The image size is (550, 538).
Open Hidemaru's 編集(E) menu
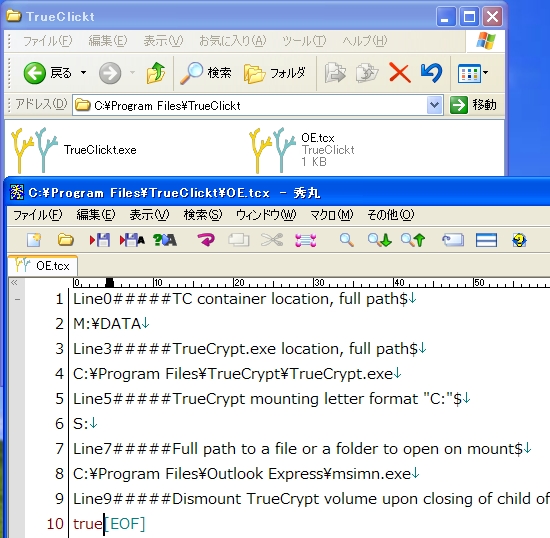coord(96,215)
